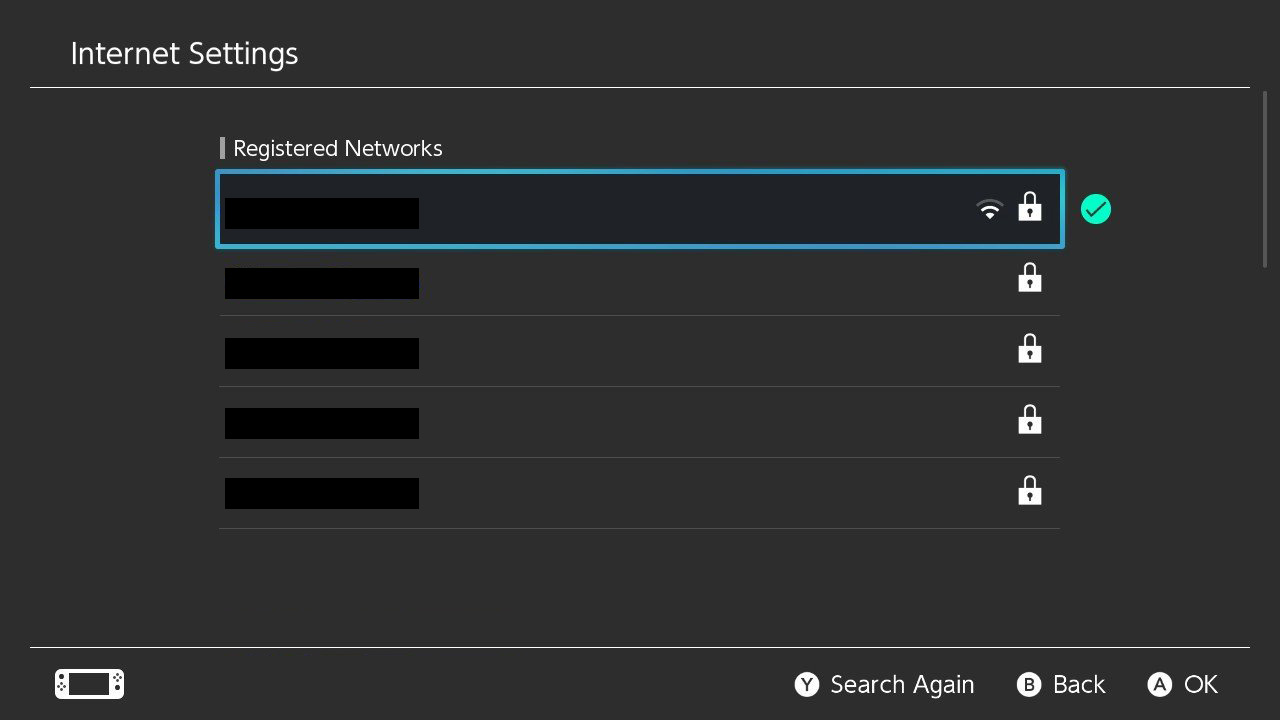Screen dimensions: 1280x720
Task: Select the redacted name of the highlighted first network
Action: 322,213
